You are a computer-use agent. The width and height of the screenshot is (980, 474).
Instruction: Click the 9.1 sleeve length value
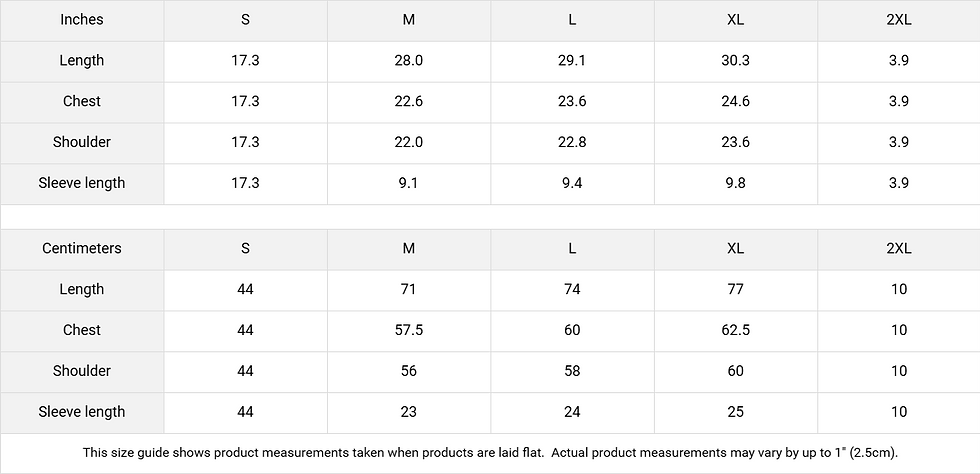(x=408, y=183)
